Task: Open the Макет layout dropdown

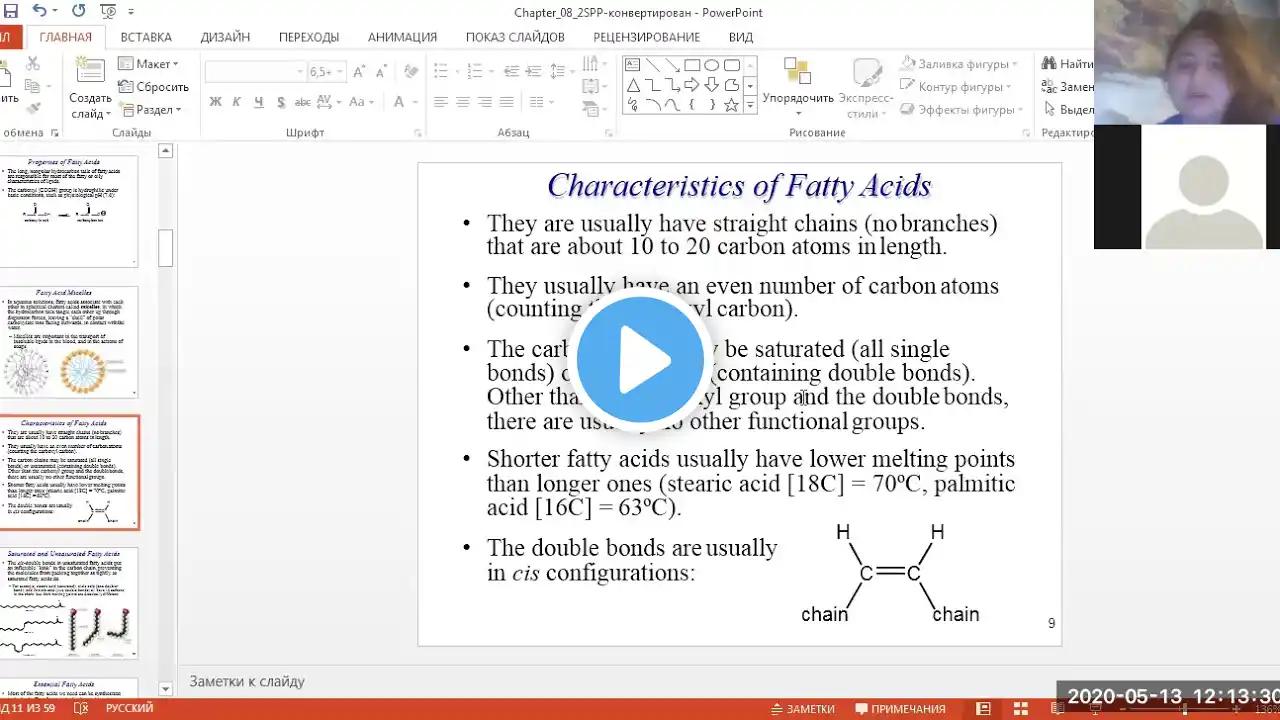Action: [148, 64]
